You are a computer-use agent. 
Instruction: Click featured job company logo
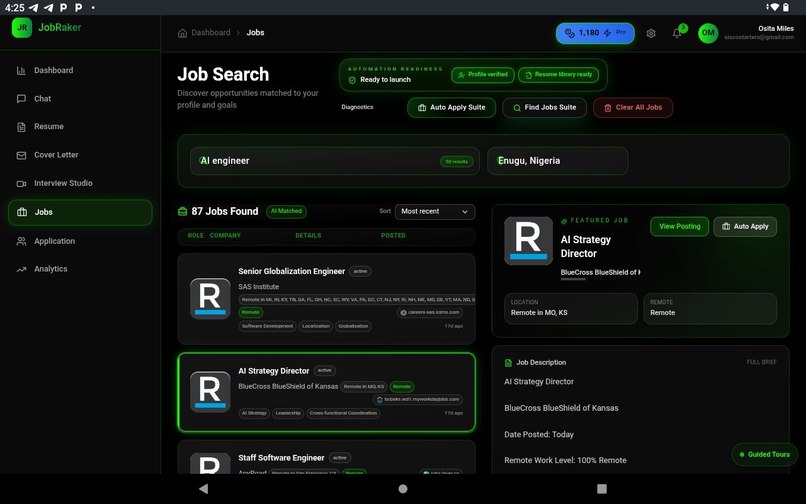point(528,241)
